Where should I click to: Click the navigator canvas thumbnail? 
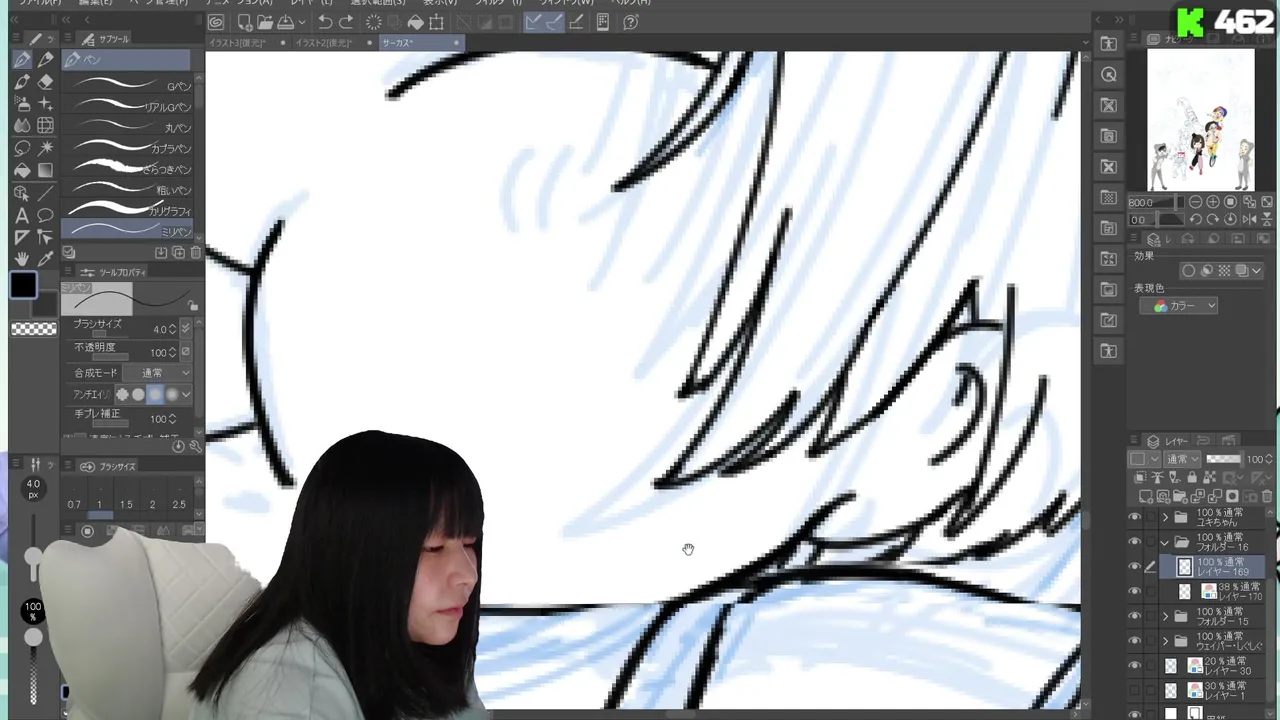[1200, 120]
